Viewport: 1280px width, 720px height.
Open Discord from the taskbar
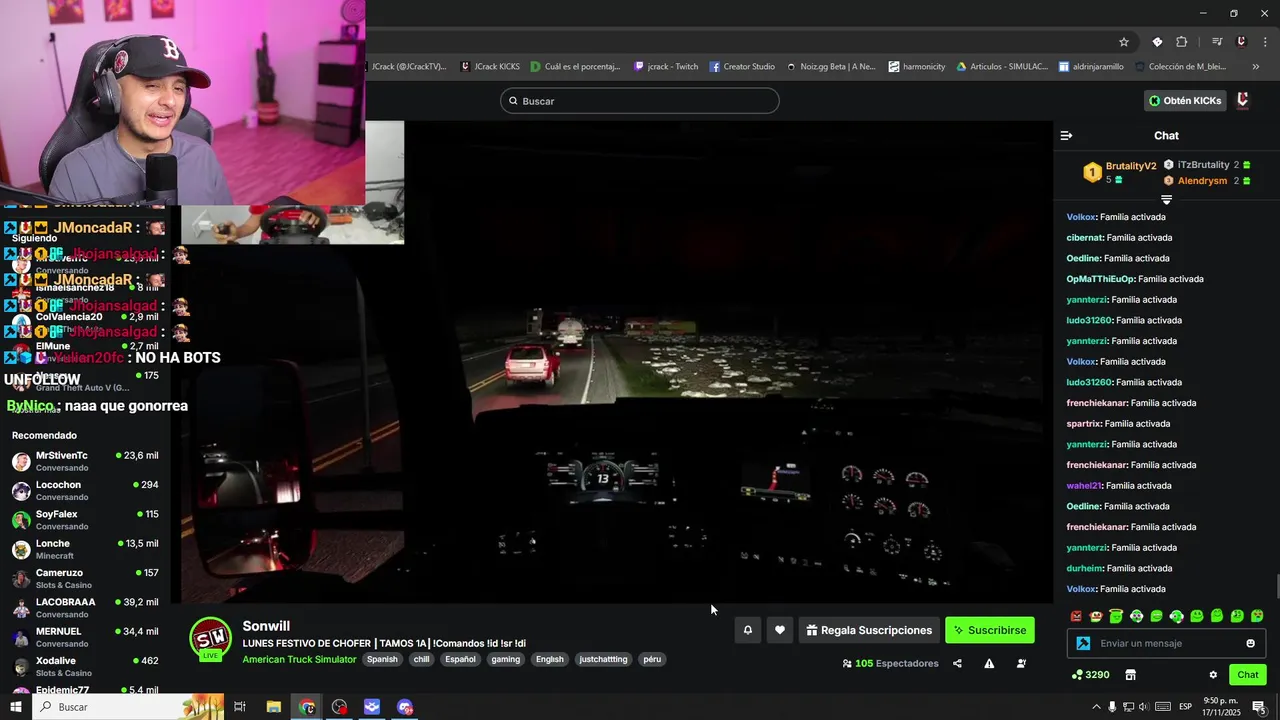[x=405, y=707]
